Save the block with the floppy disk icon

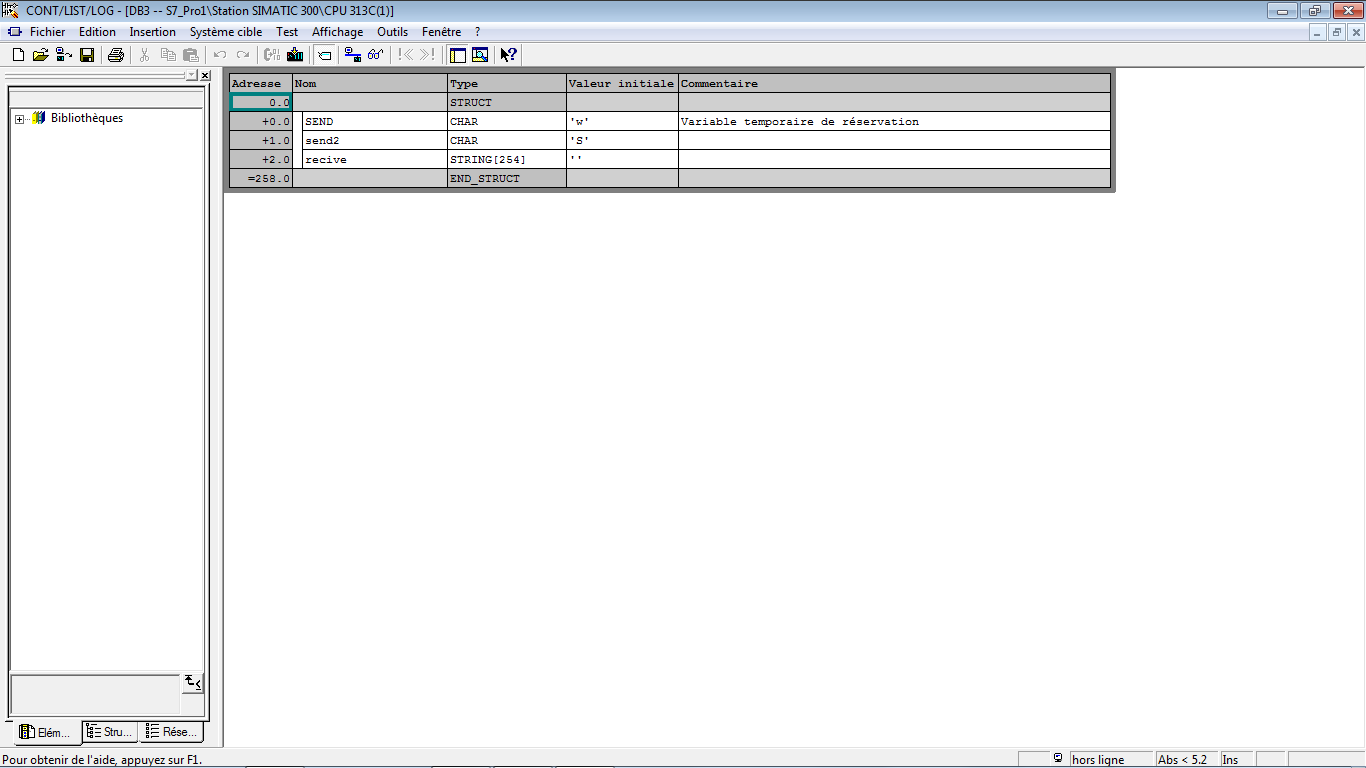pyautogui.click(x=87, y=55)
